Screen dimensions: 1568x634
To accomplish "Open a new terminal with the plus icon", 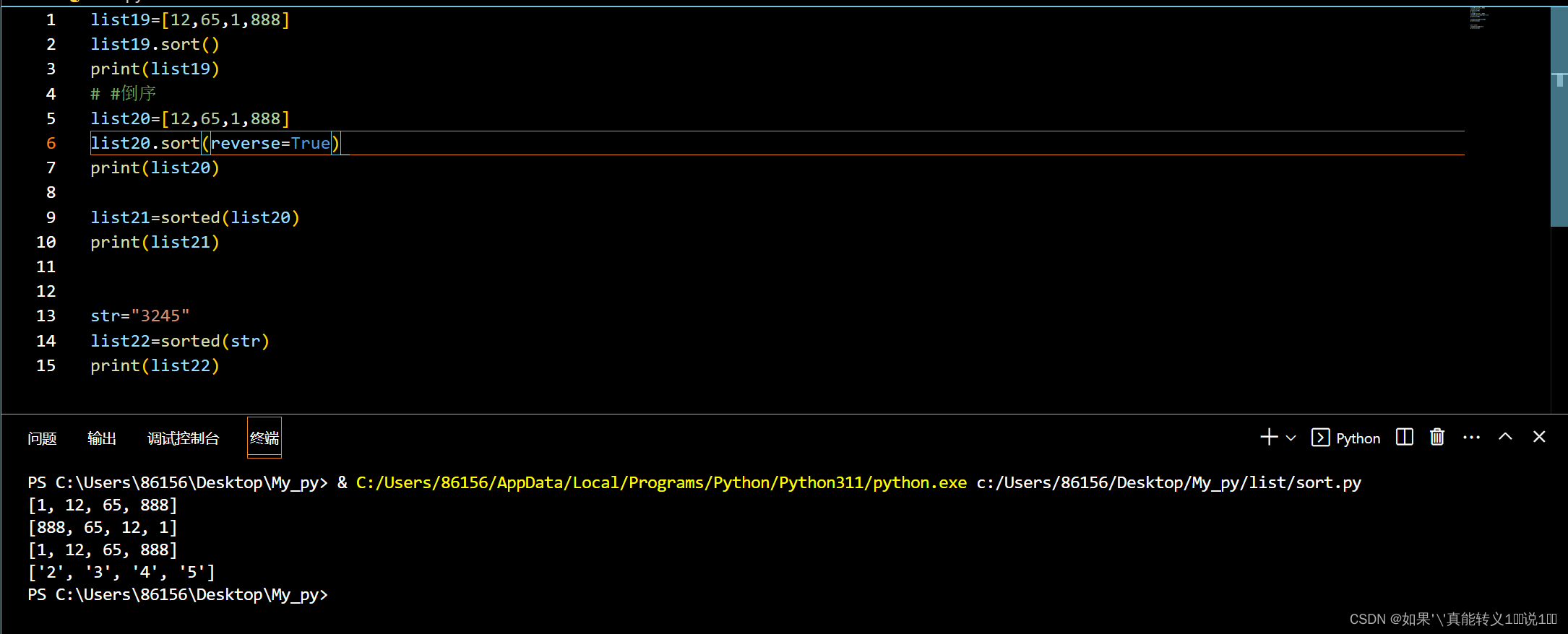I will coord(1268,438).
